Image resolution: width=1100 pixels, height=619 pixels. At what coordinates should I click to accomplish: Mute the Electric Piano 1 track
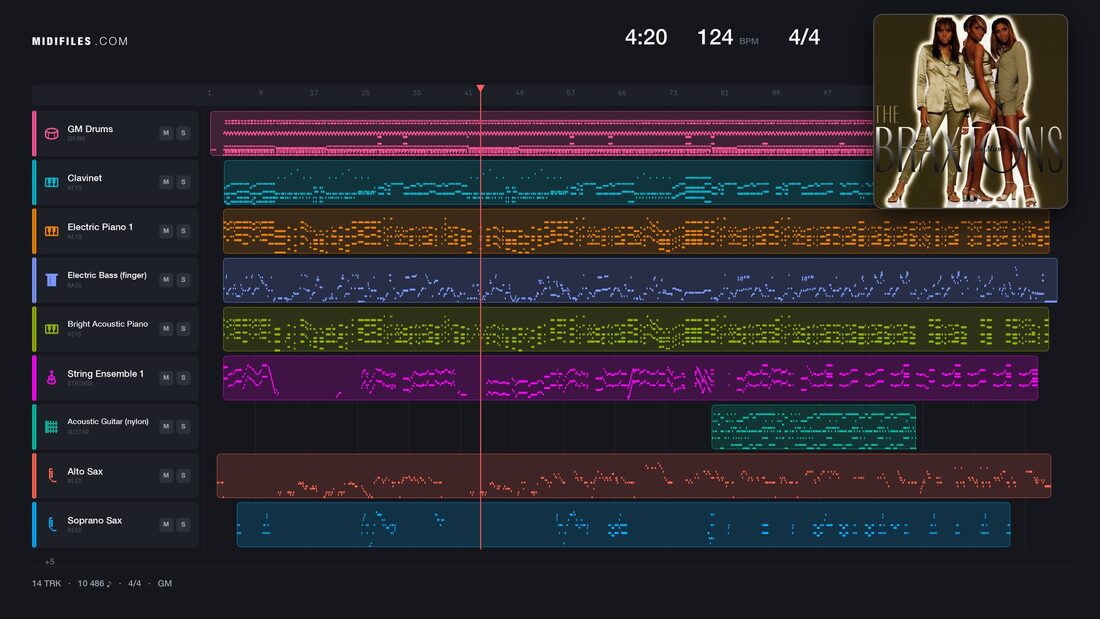(x=166, y=231)
